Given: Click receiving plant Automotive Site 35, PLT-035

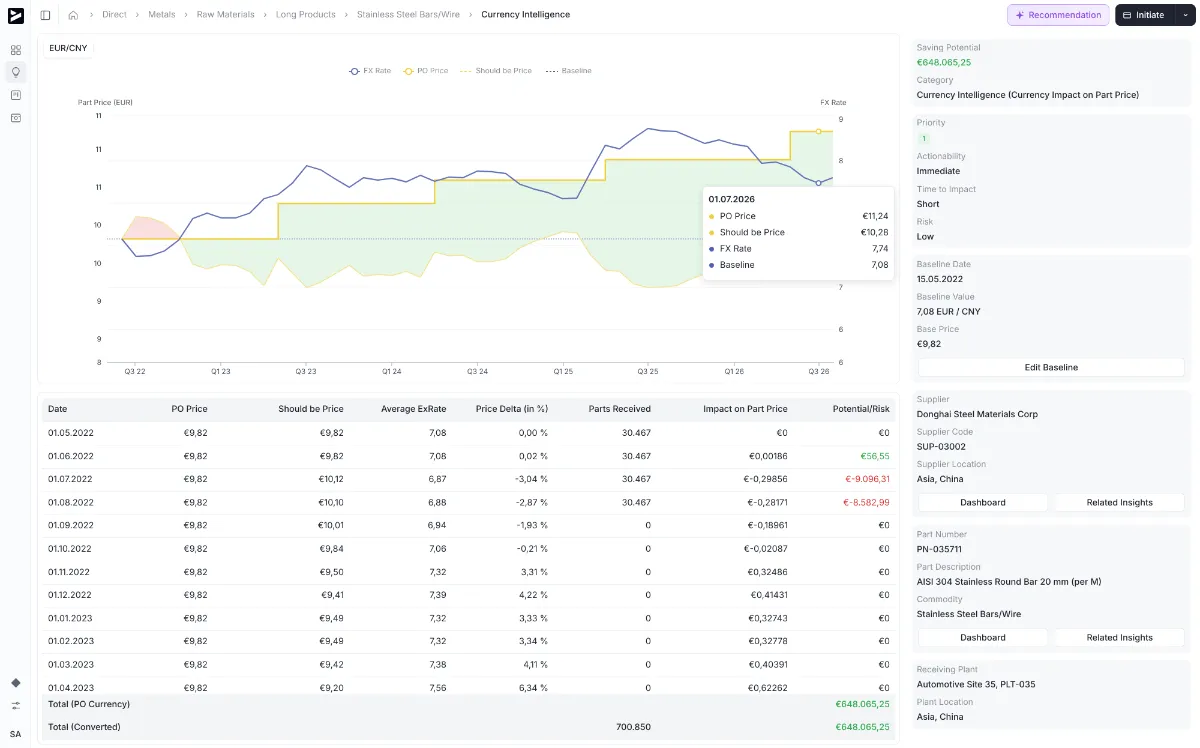Looking at the screenshot, I should tap(976, 684).
